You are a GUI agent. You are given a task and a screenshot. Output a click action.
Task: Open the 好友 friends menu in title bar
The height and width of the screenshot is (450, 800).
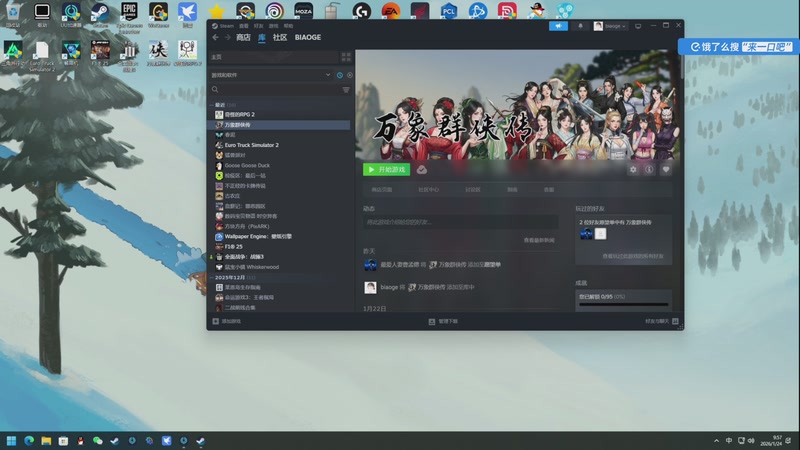[259, 26]
